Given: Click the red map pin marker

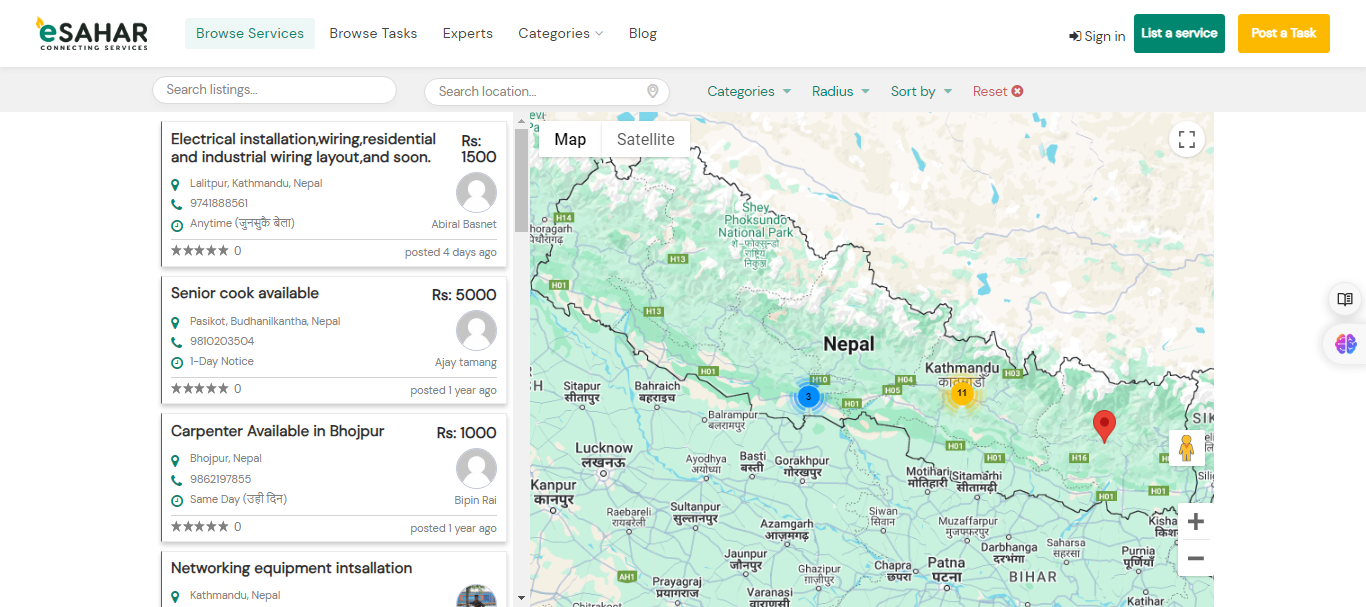Looking at the screenshot, I should [x=1104, y=426].
